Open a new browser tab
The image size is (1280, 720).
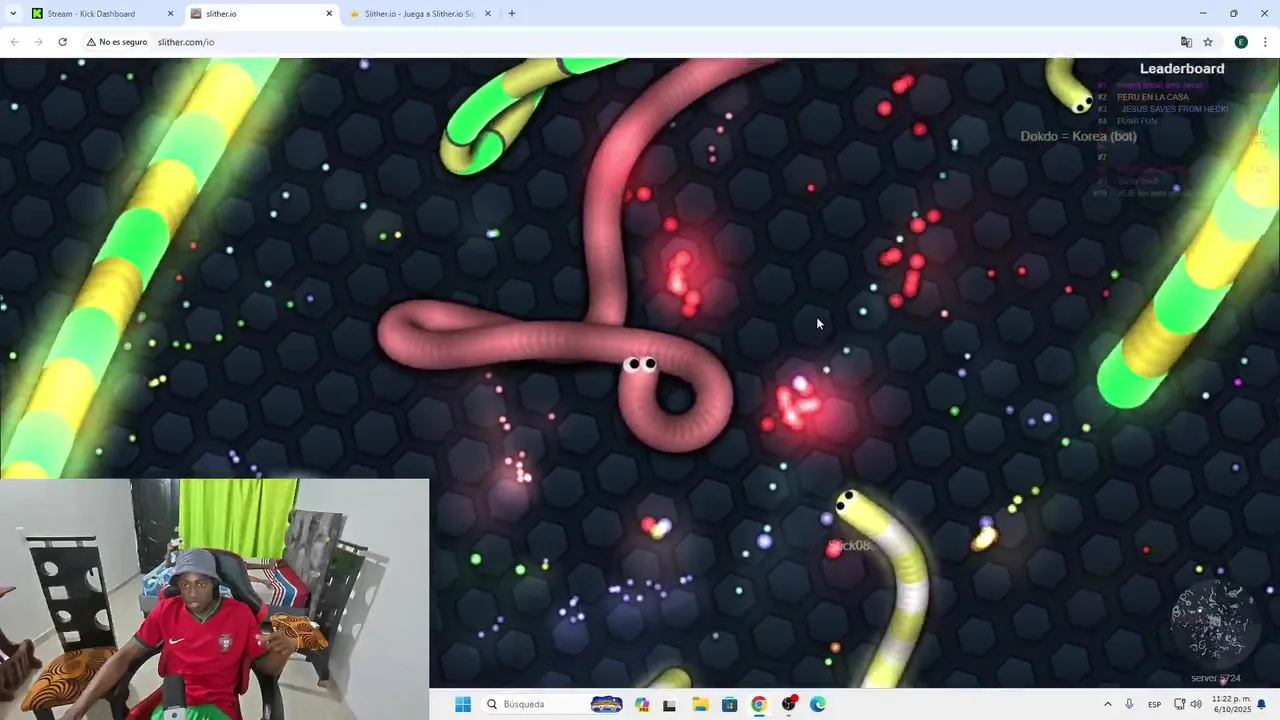point(512,14)
